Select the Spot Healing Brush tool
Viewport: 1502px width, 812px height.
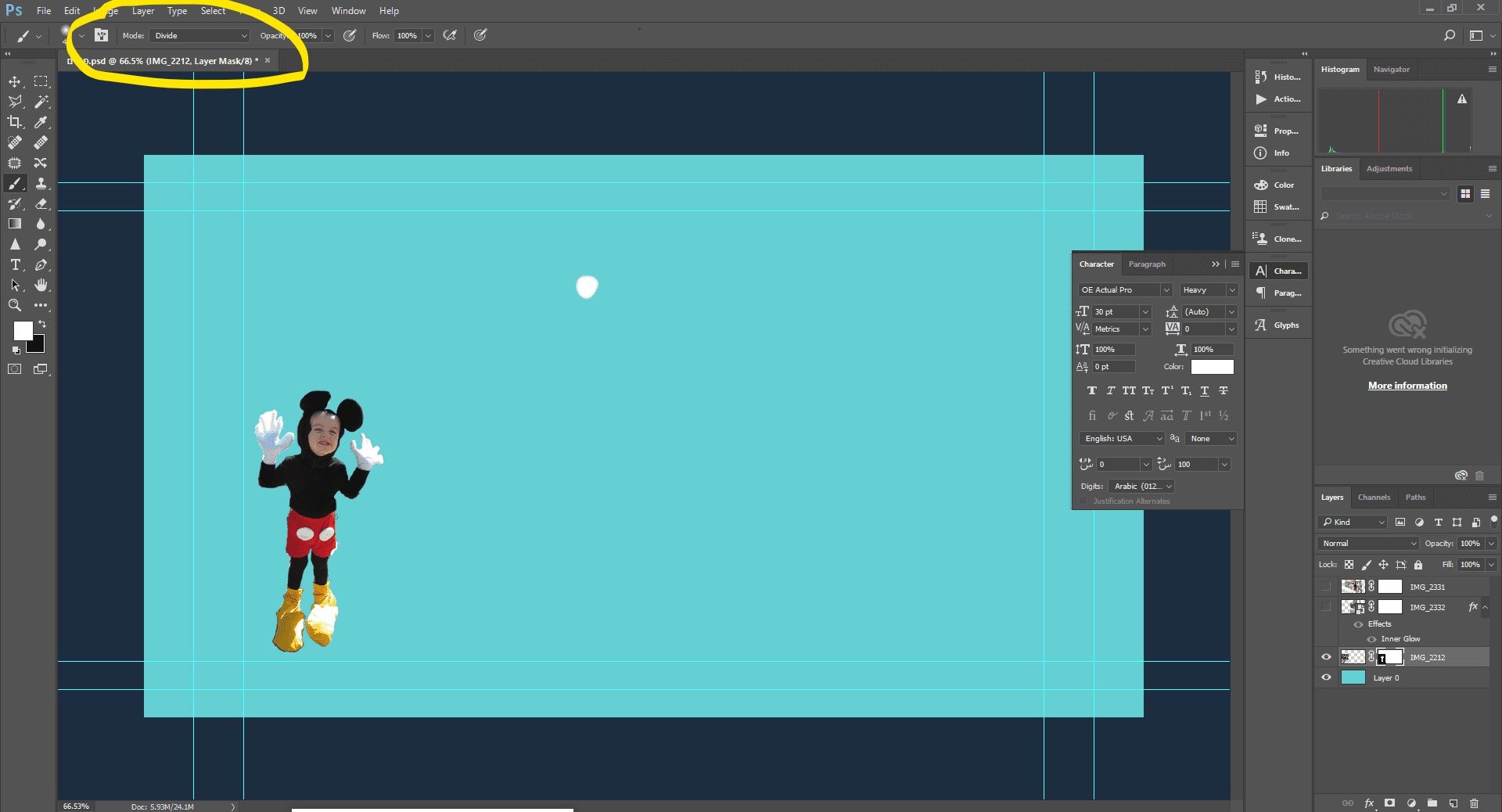pos(15,142)
